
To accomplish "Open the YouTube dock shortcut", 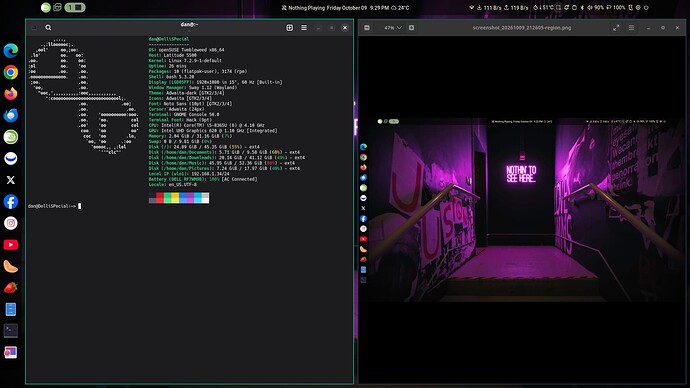I will (11, 245).
